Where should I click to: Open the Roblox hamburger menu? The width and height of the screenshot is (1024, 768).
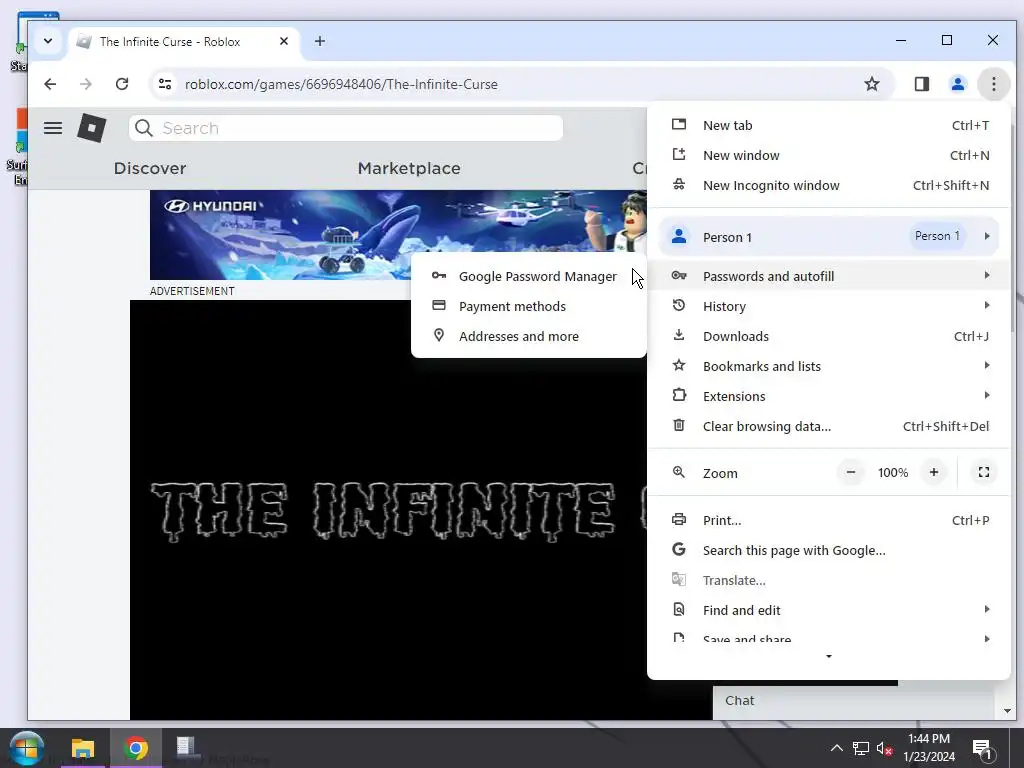pyautogui.click(x=53, y=128)
